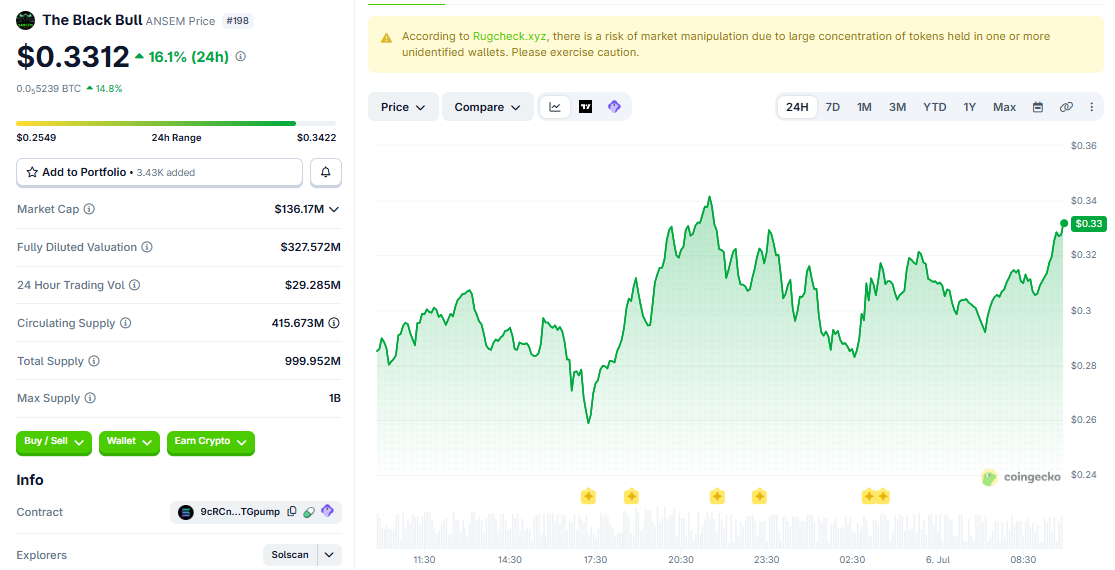Switch to TradingView chart icon
Image resolution: width=1115 pixels, height=570 pixels.
585,107
